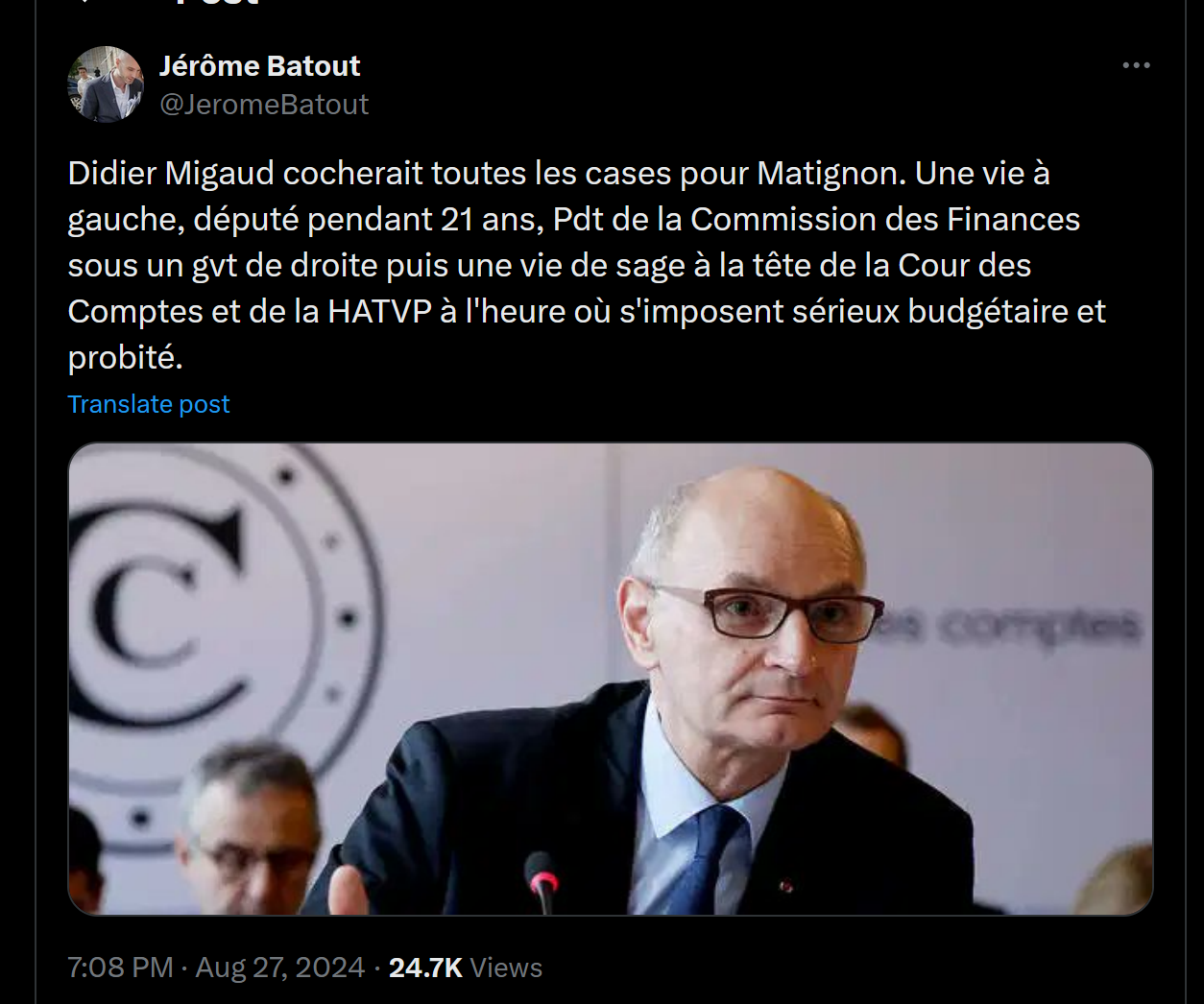Open Jérôme Batout's profile avatar
Viewport: 1204px width, 1004px height.
point(106,84)
